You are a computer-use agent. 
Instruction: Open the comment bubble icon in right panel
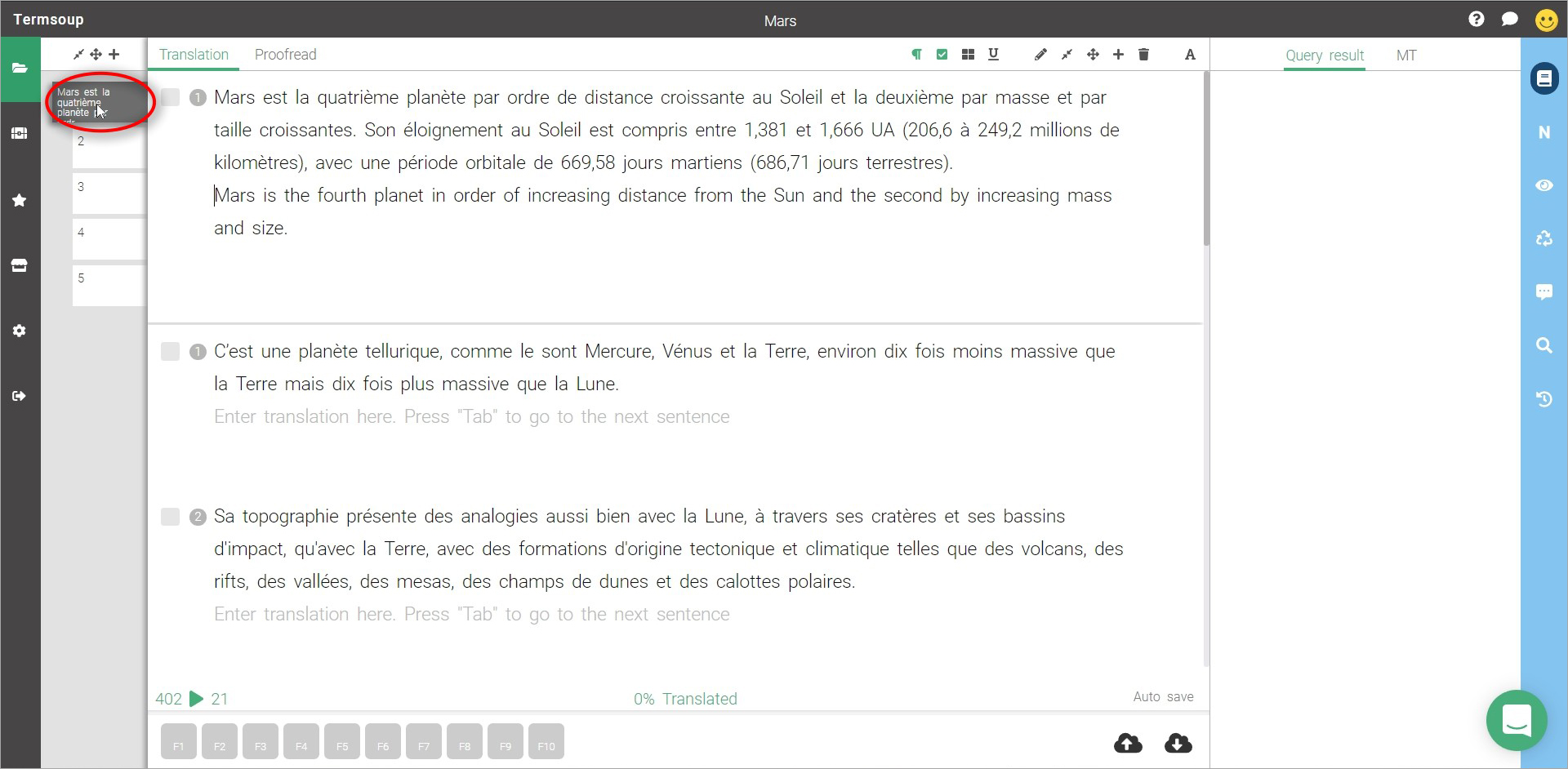click(1544, 292)
